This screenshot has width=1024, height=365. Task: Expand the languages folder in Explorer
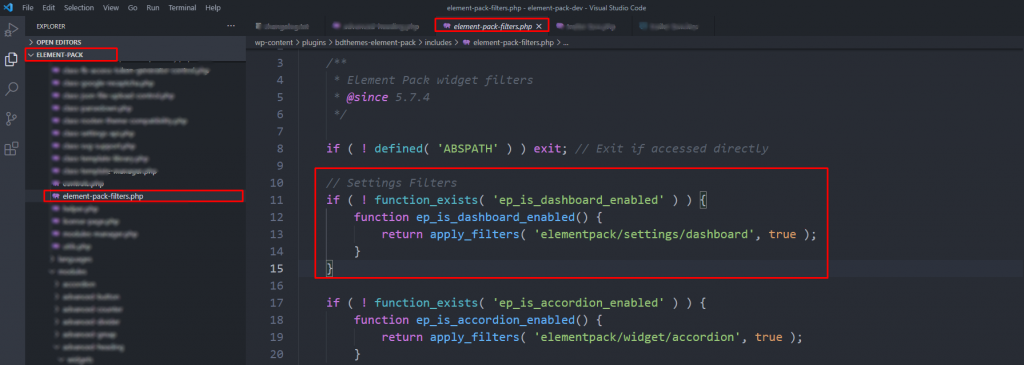[135, 259]
